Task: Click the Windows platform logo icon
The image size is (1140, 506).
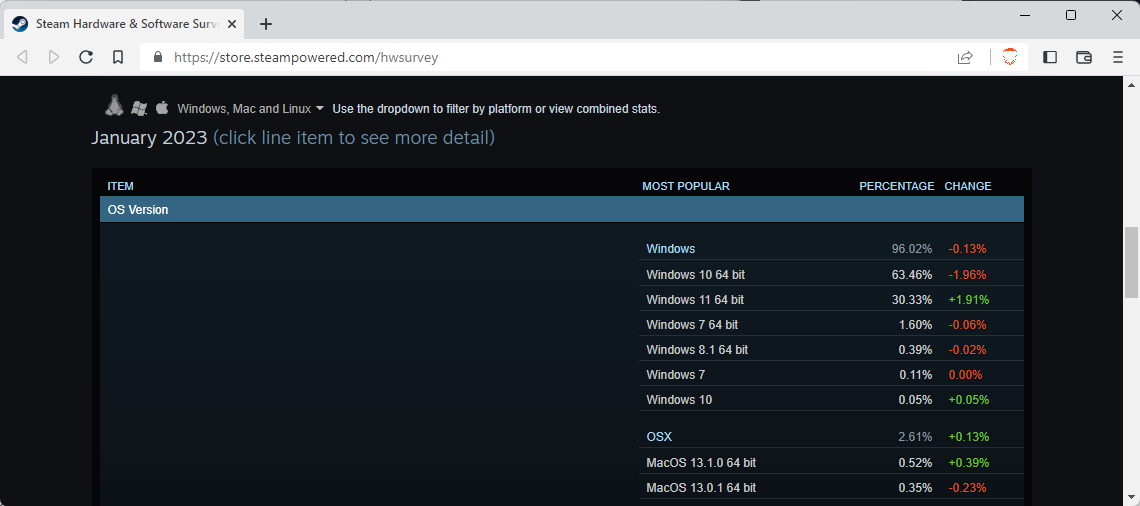Action: 139,108
